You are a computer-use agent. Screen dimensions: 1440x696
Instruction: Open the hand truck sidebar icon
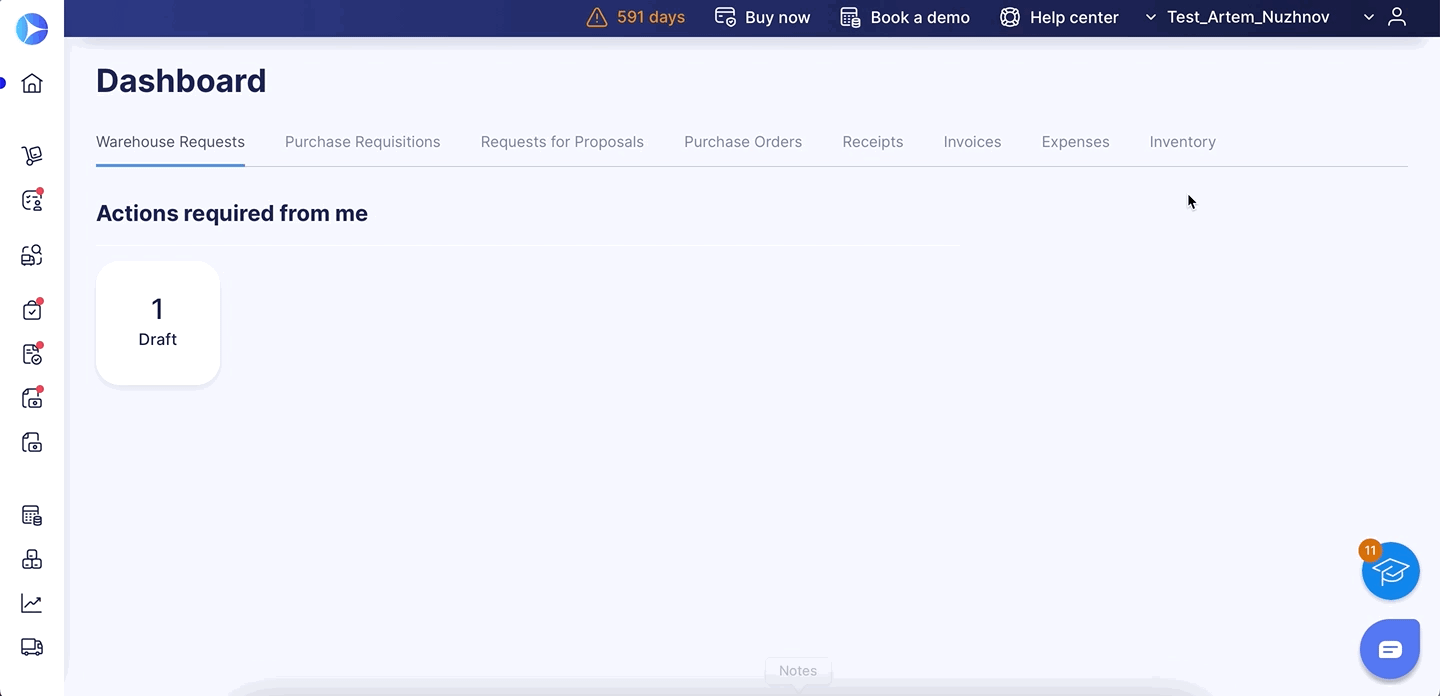32,155
